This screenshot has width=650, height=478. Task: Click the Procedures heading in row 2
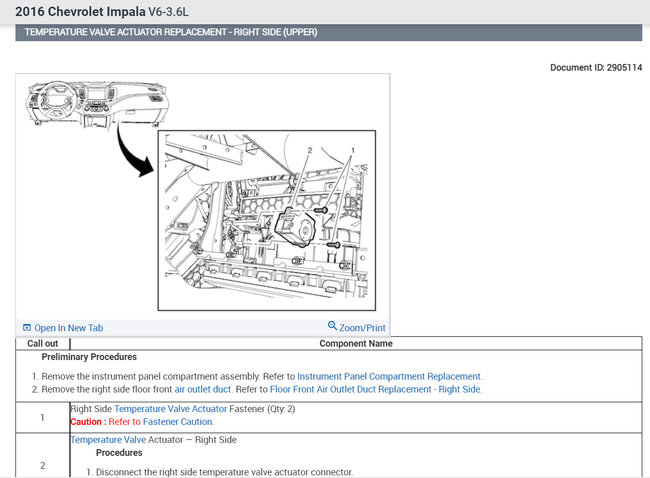coord(119,453)
